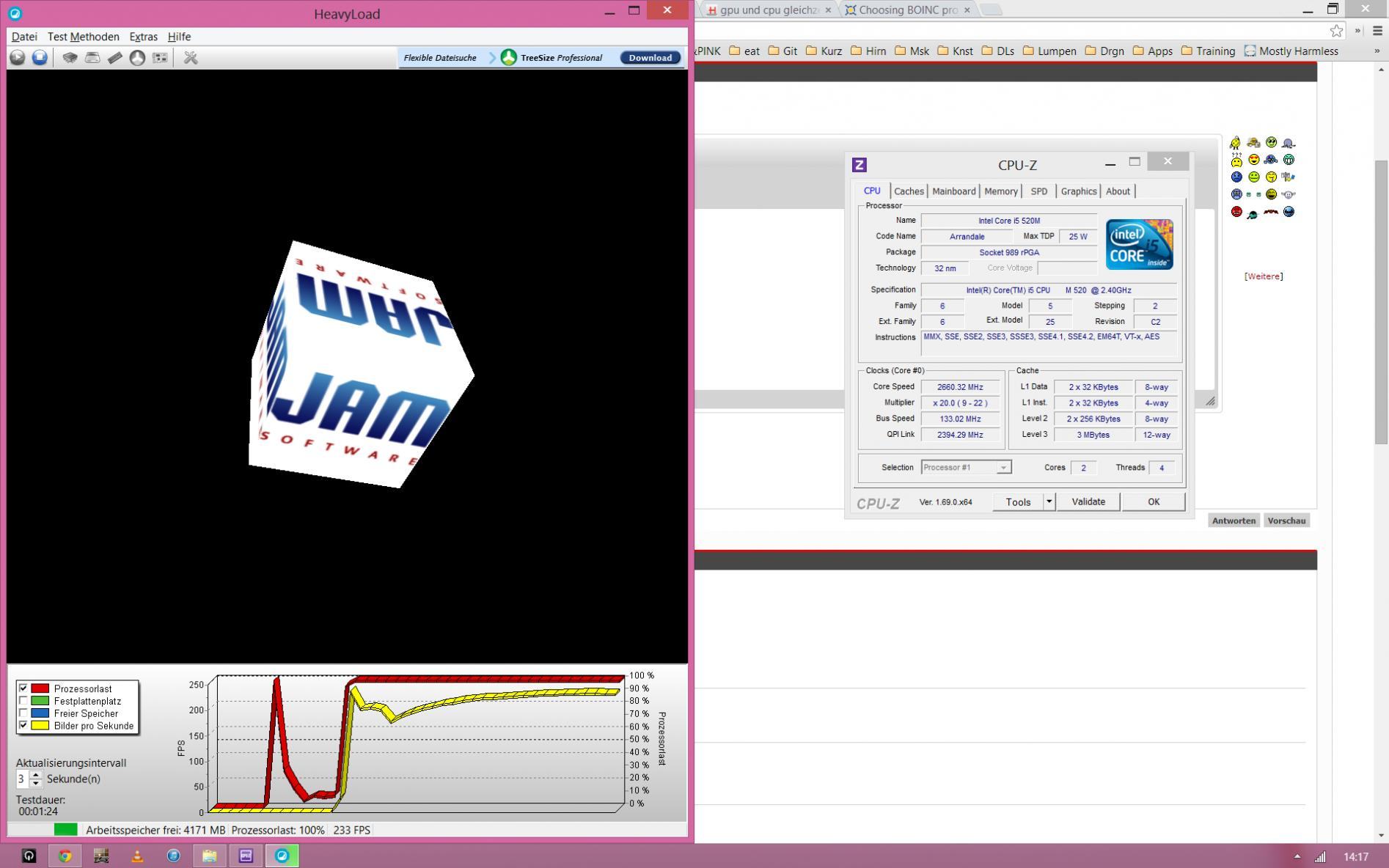The image size is (1389, 868).
Task: Expand the Tools dropdown arrow in CPU-Z
Action: click(x=1049, y=501)
